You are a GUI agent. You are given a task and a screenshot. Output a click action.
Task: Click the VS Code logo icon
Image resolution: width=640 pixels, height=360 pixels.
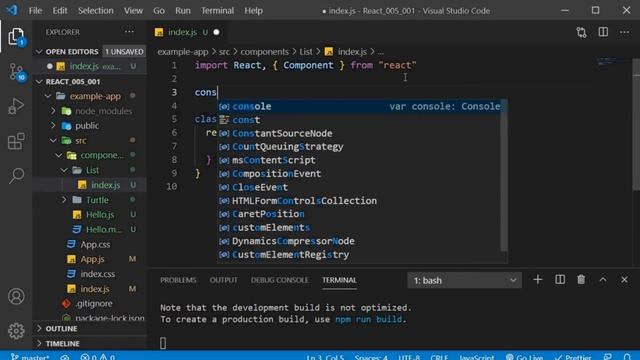pos(12,10)
